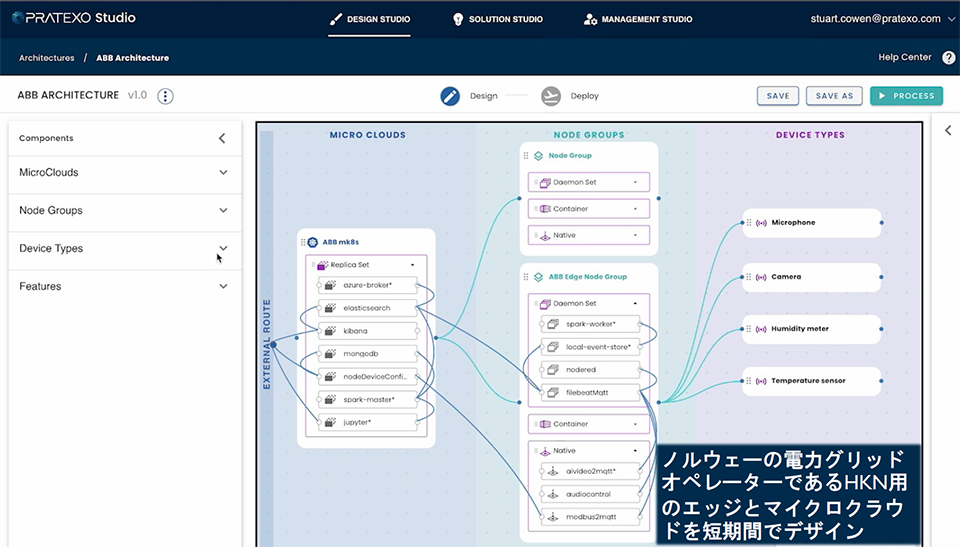The image size is (960, 547).
Task: Click the ABB Architecture breadcrumb
Action: point(132,58)
